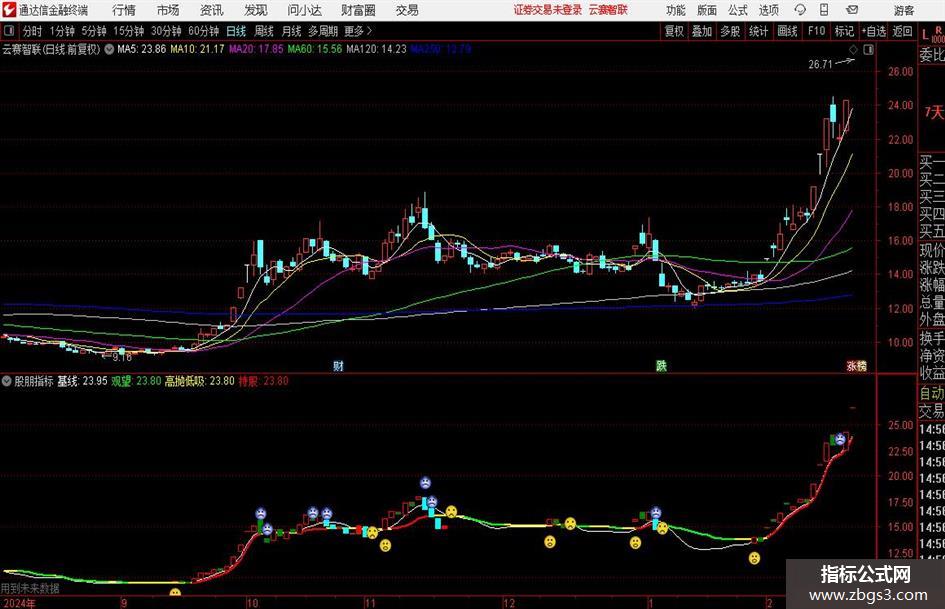The height and width of the screenshot is (609, 945).
Task: Click the 叠加 overlay button
Action: [702, 31]
